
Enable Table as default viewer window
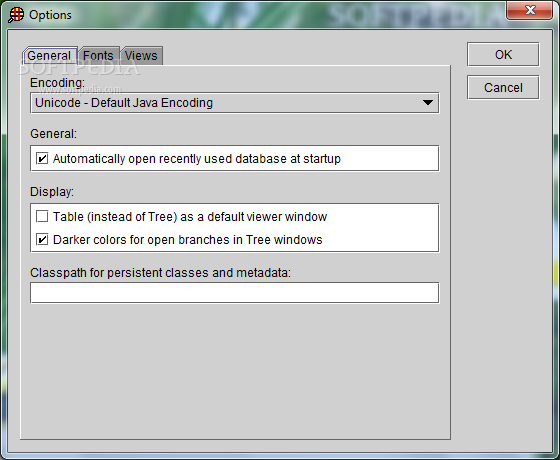point(42,216)
